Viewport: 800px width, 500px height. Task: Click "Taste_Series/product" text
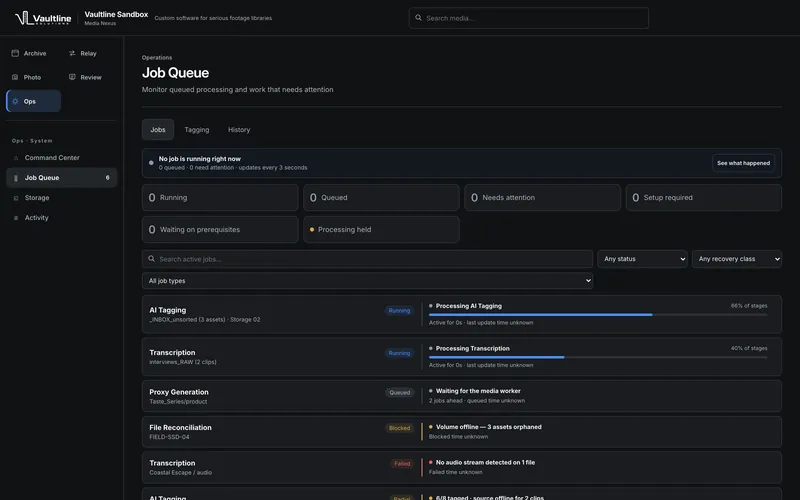(178, 402)
